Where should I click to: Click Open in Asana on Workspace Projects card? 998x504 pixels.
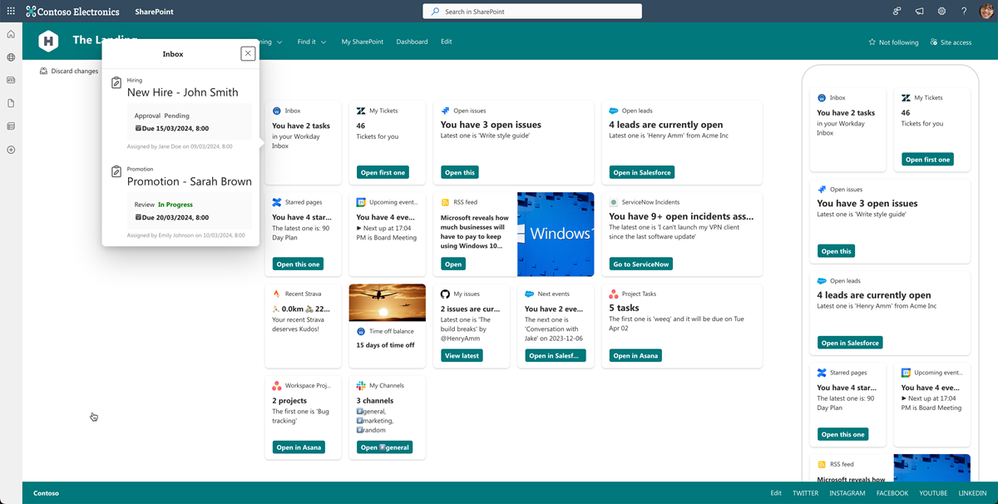pyautogui.click(x=299, y=447)
